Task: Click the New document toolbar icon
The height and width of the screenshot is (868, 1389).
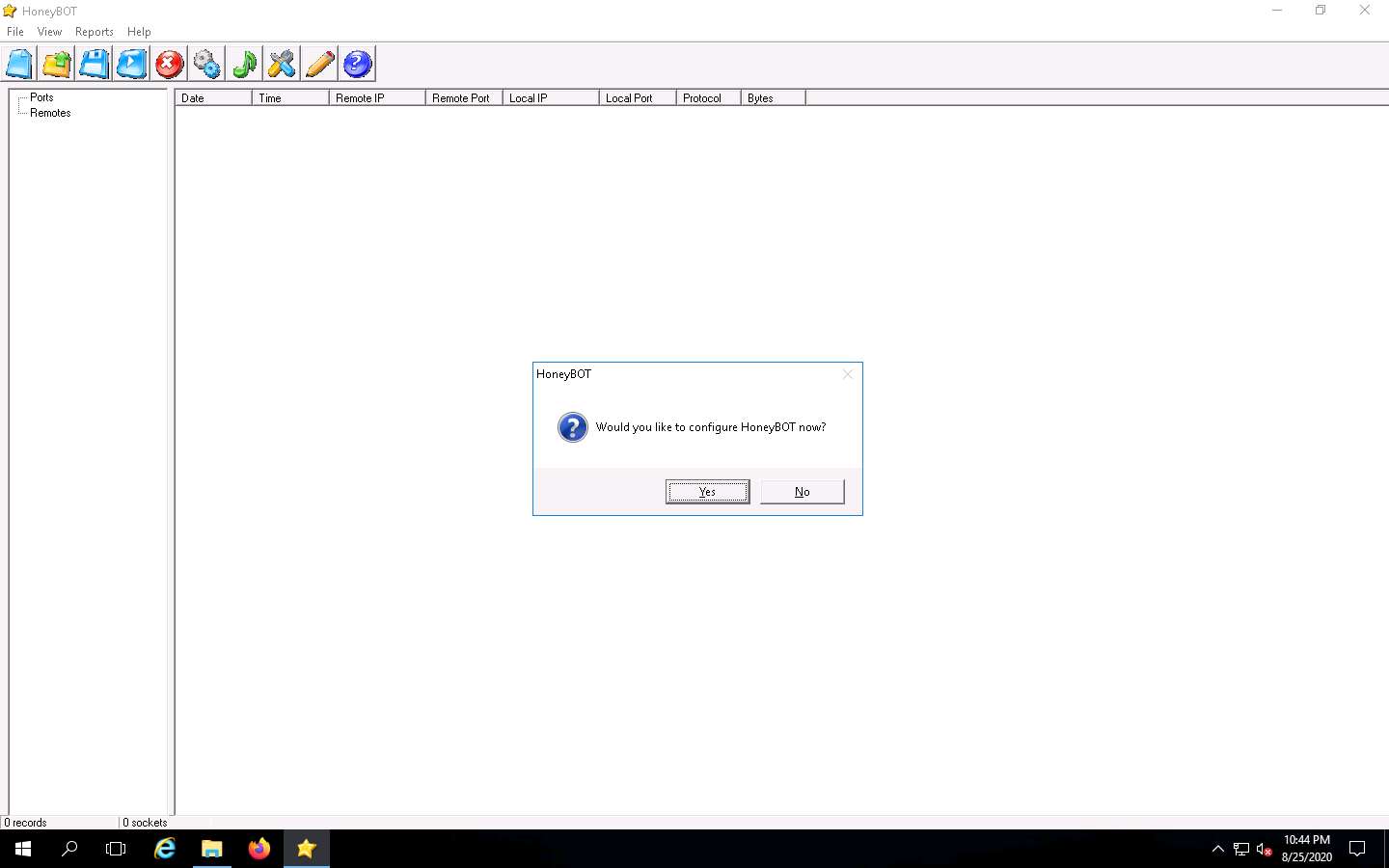Action: point(19,65)
